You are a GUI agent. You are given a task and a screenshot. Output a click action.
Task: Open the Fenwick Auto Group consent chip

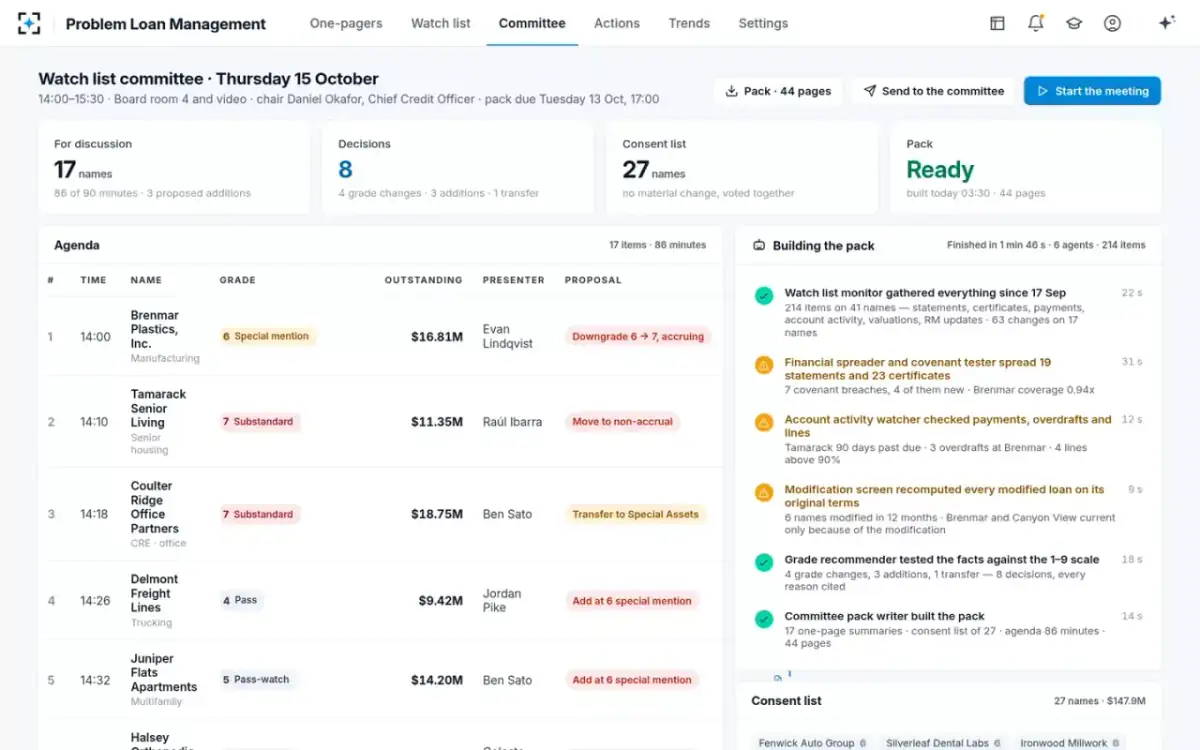813,743
